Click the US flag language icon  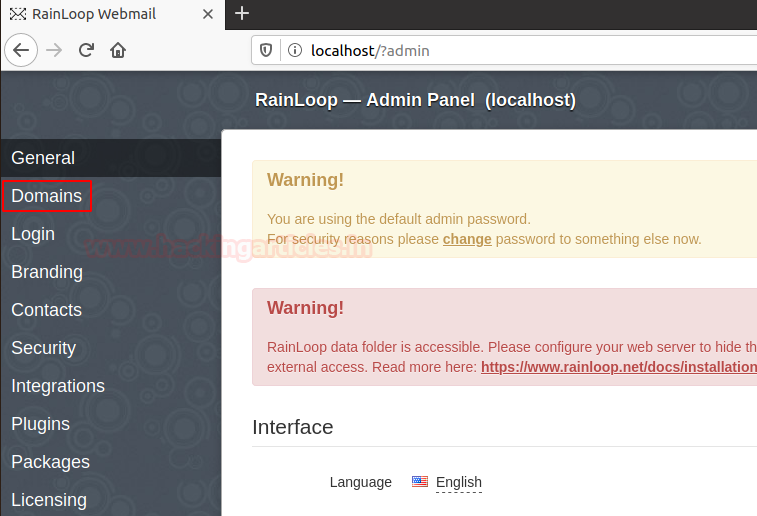click(420, 482)
